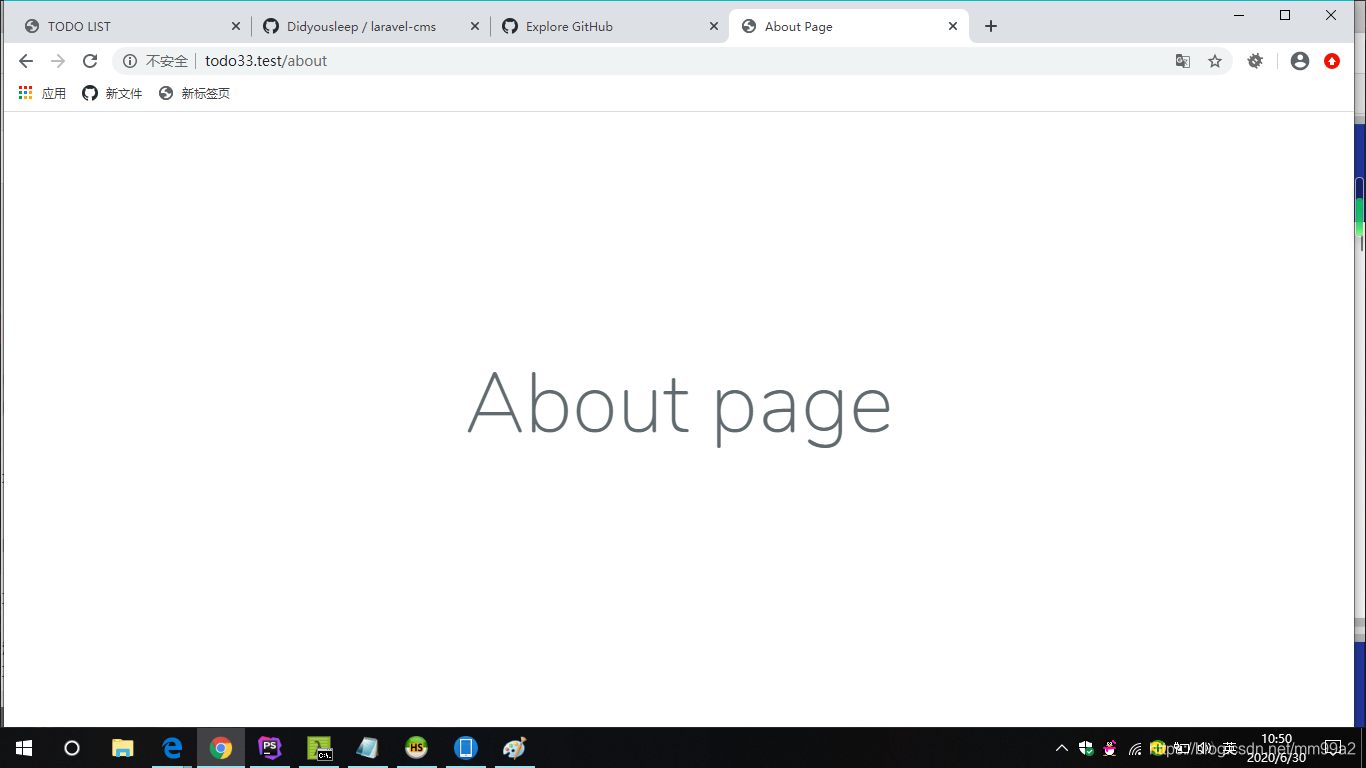Open the 应用 apps bookmark
The width and height of the screenshot is (1366, 768).
coord(42,93)
